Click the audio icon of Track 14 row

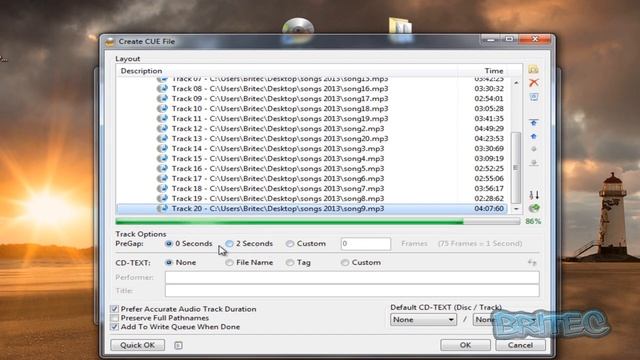[x=162, y=149]
